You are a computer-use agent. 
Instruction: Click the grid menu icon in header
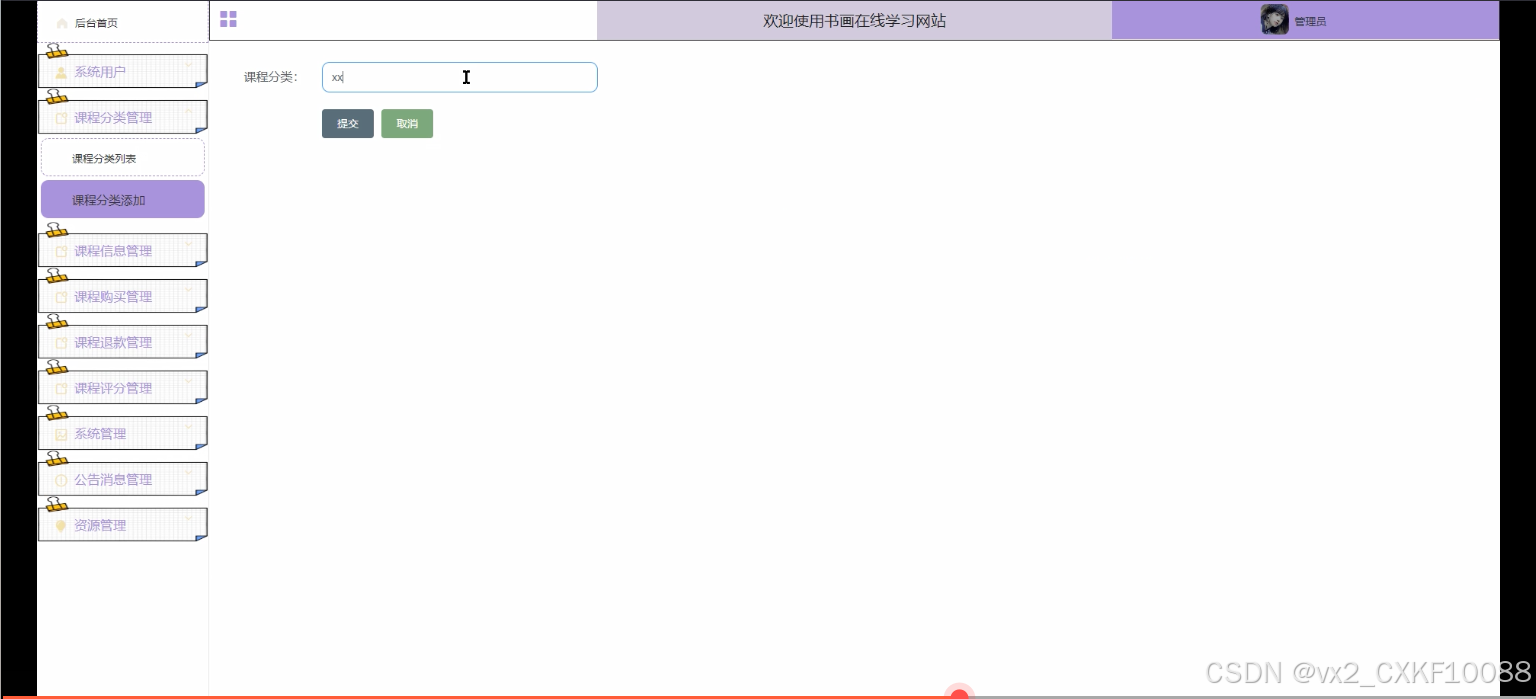click(x=228, y=19)
